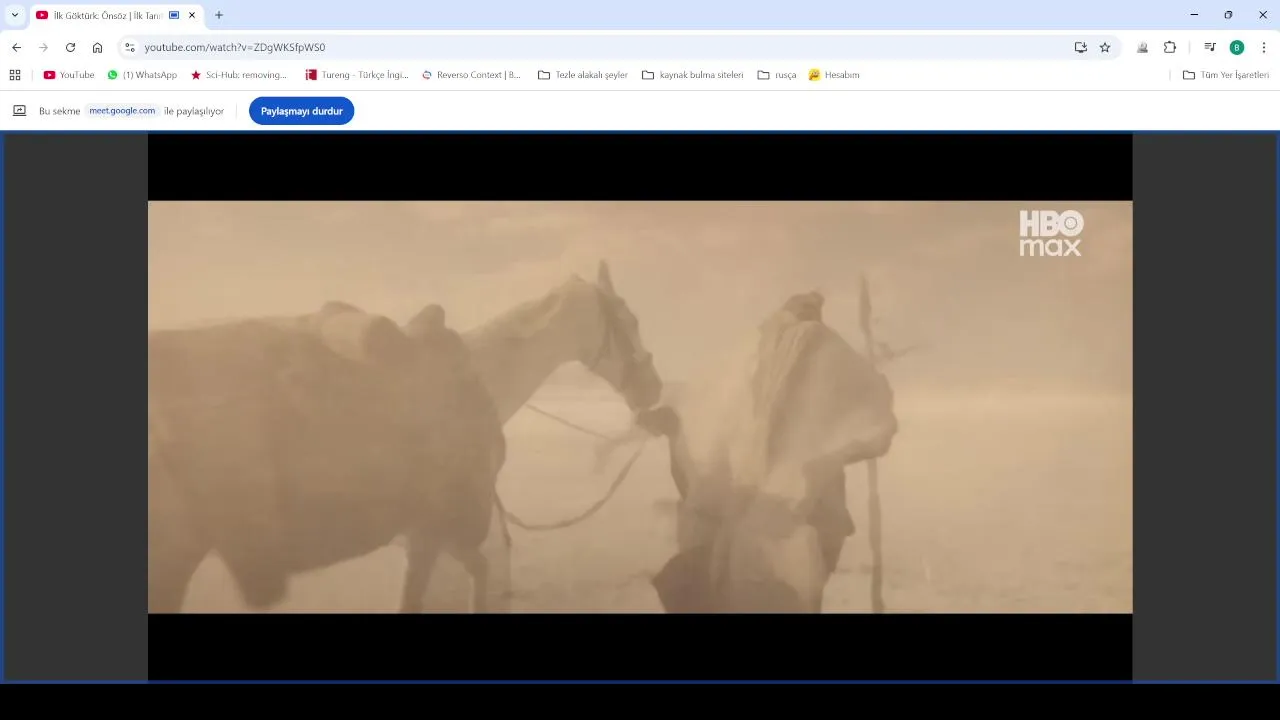Screen dimensions: 1280x720
Task: Go forward to next page
Action: point(43,47)
